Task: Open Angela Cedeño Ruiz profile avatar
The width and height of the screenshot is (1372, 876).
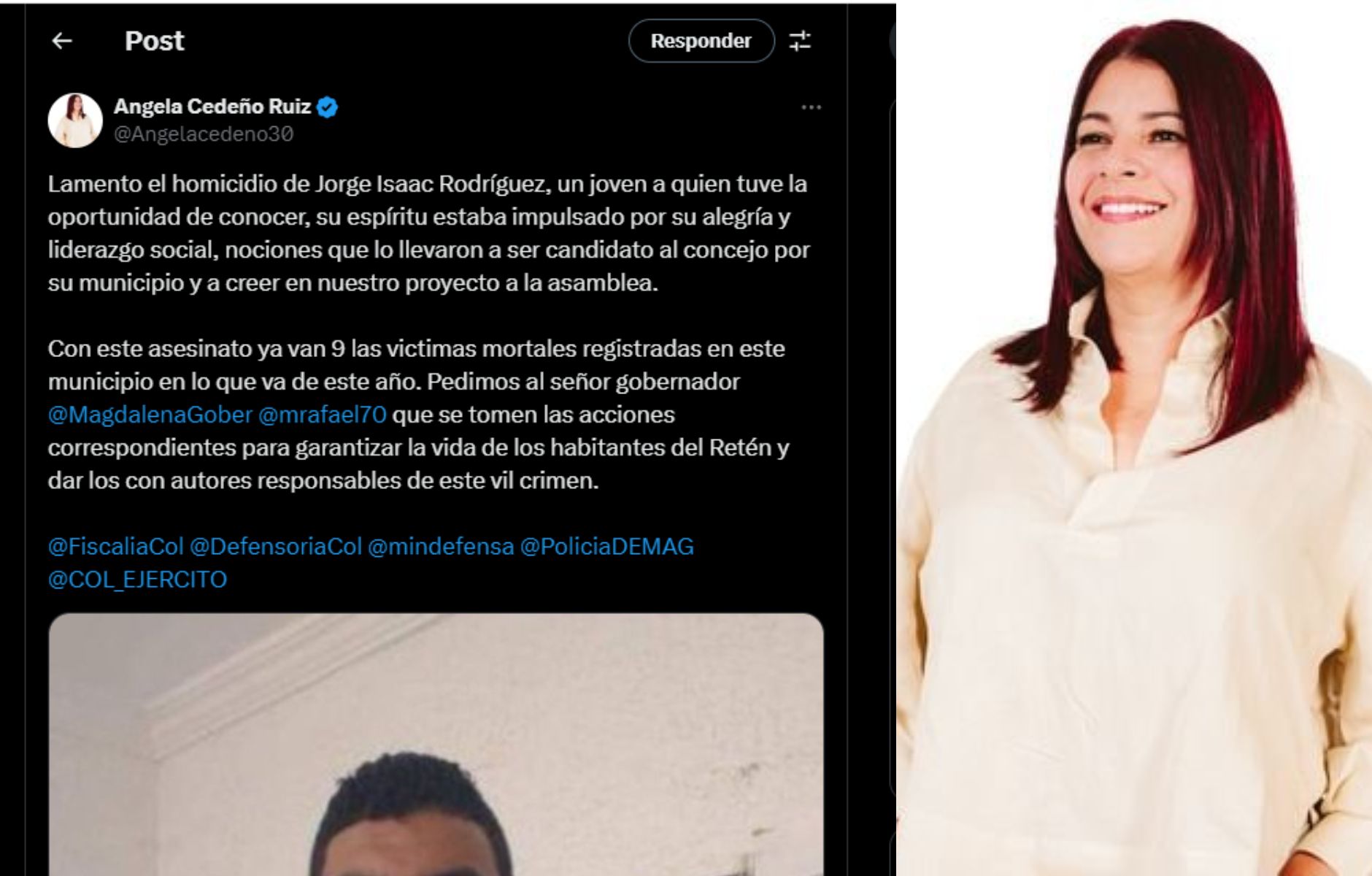Action: [x=75, y=120]
